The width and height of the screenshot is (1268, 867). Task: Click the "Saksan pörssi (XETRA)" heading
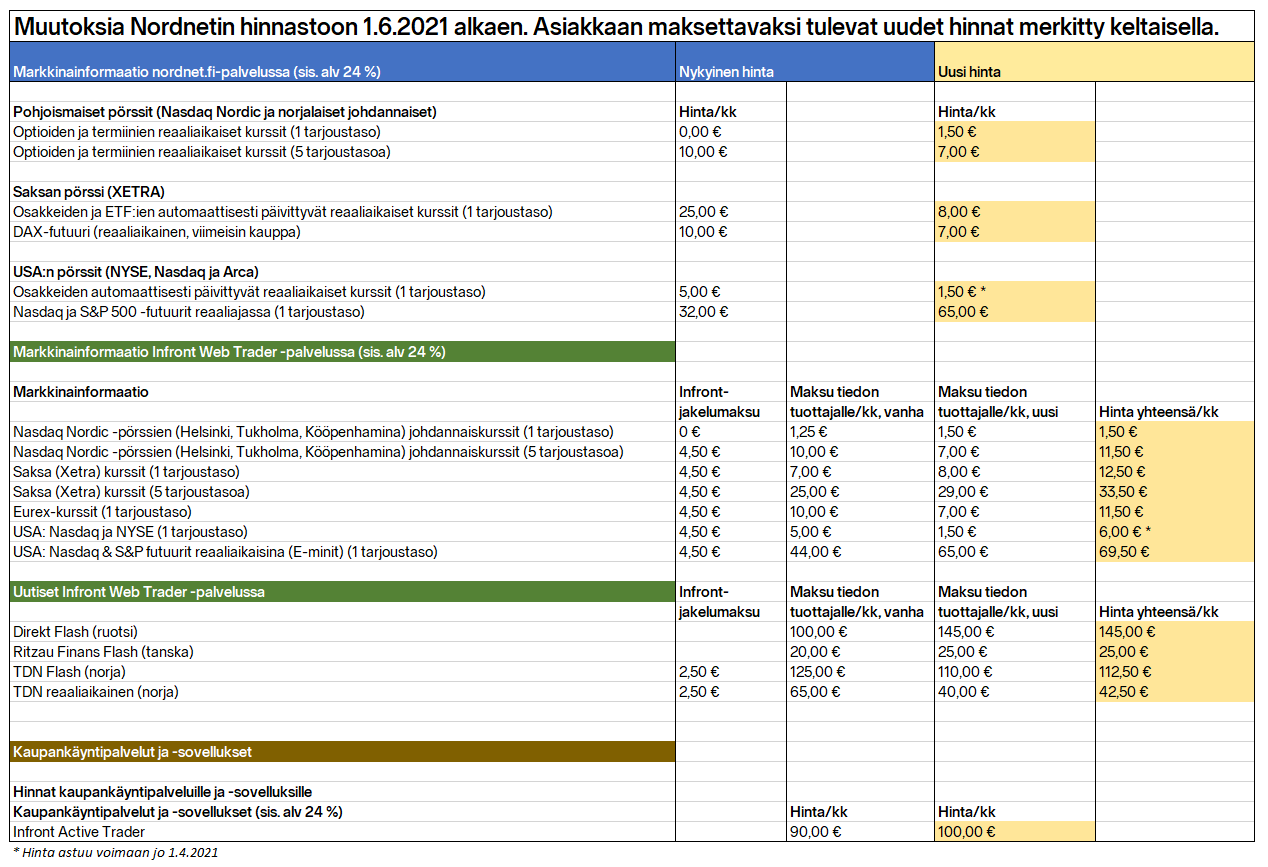click(89, 192)
